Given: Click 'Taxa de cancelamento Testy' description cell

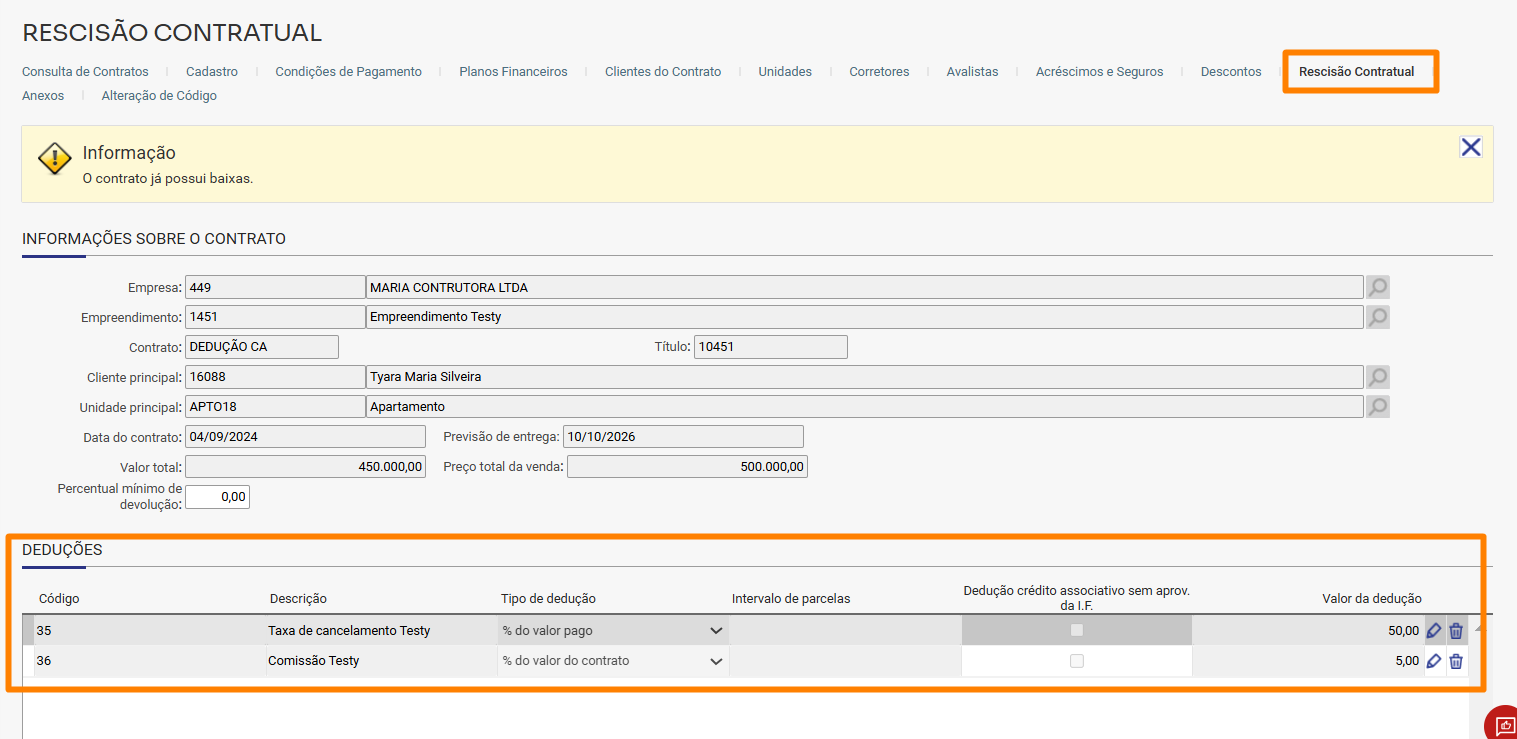Looking at the screenshot, I should pyautogui.click(x=382, y=631).
